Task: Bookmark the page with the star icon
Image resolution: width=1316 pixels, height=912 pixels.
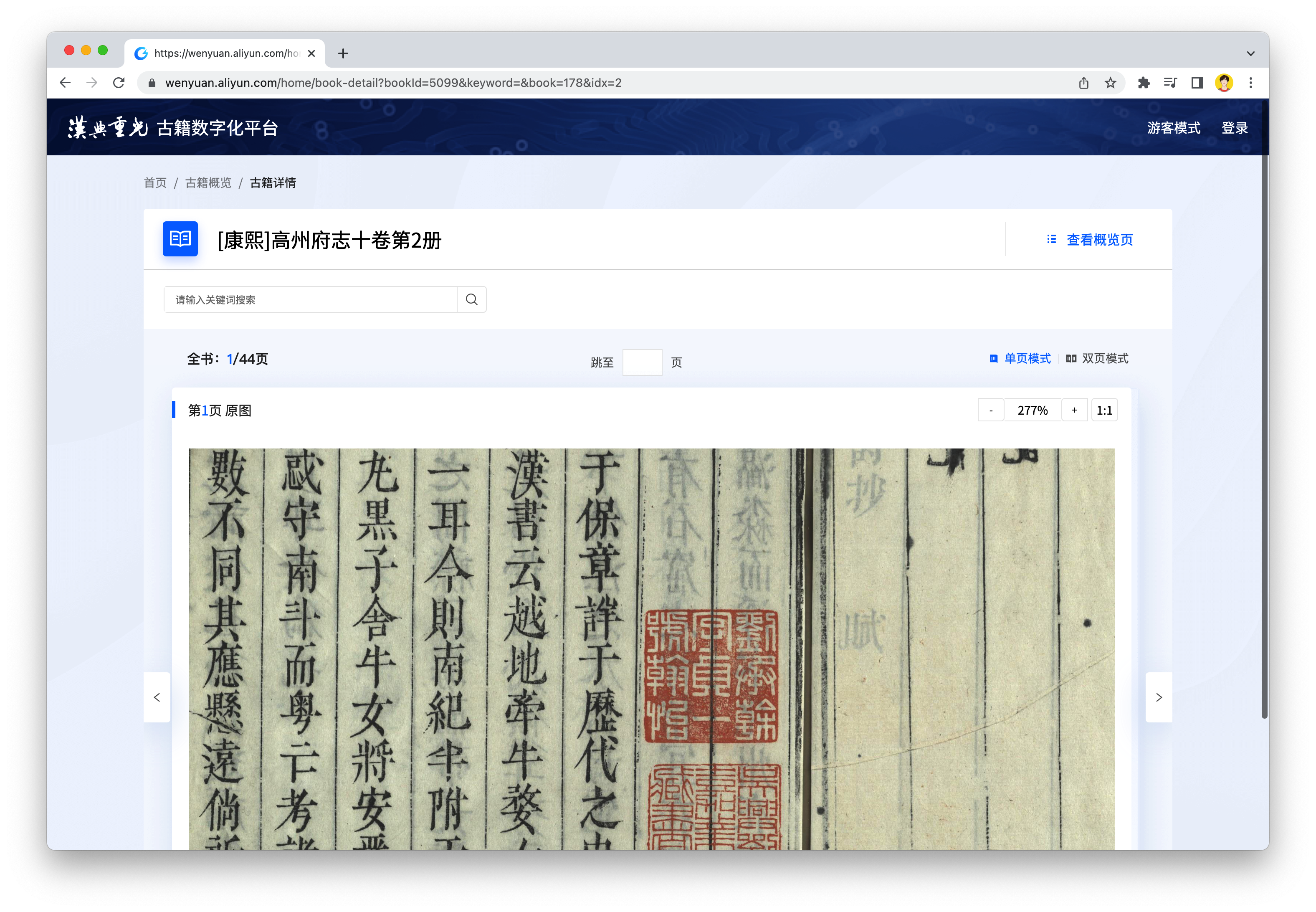Action: click(1111, 83)
